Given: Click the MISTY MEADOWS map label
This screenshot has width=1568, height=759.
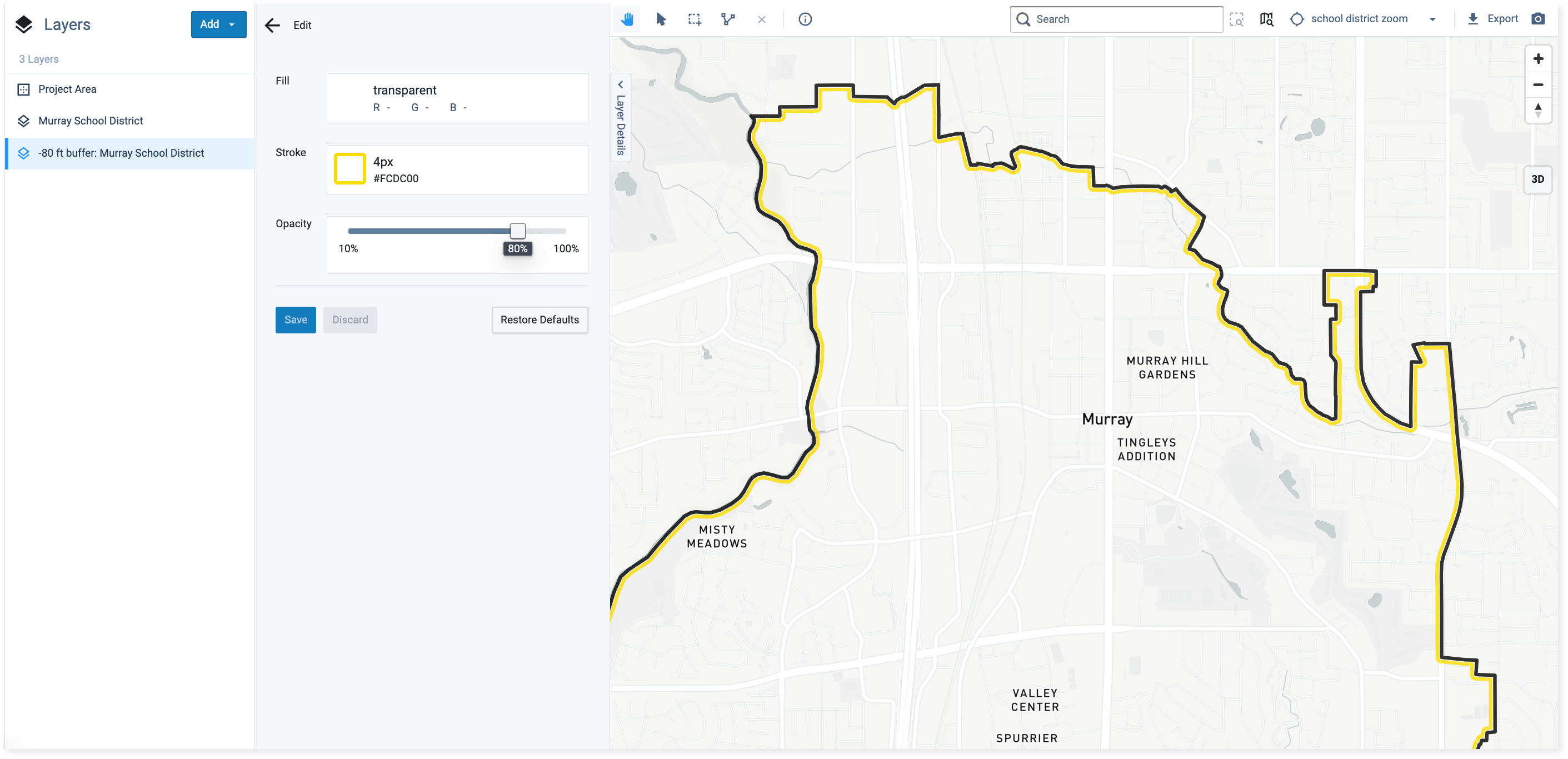Looking at the screenshot, I should 716,537.
